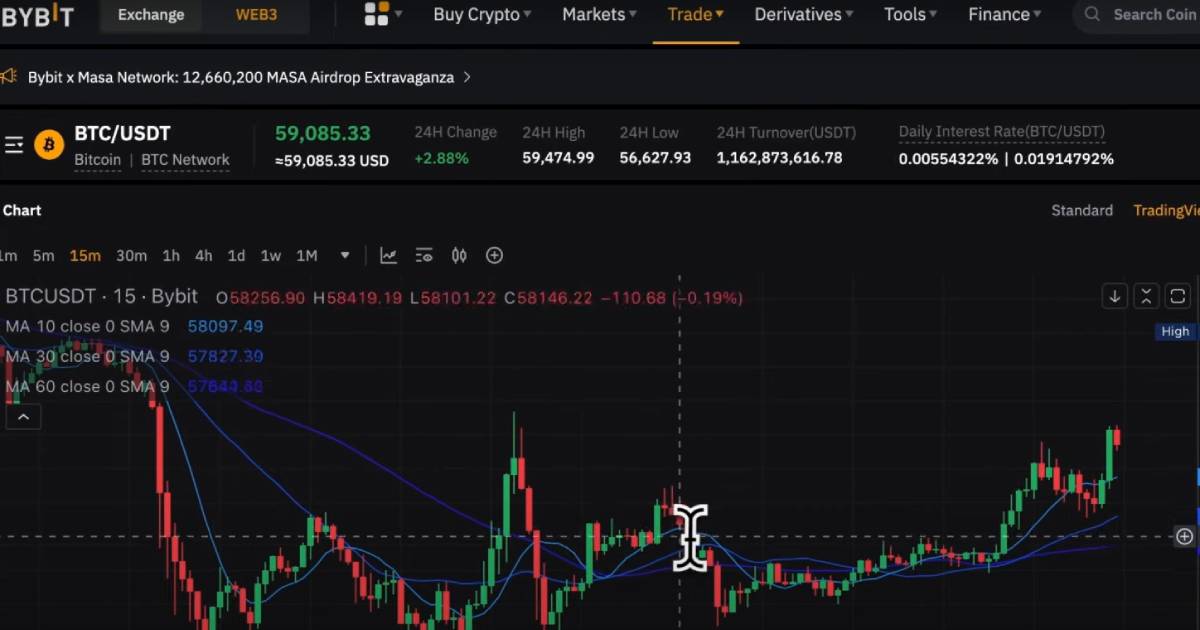The image size is (1200, 630).
Task: Click the Bitcoin info link
Action: pyautogui.click(x=97, y=160)
